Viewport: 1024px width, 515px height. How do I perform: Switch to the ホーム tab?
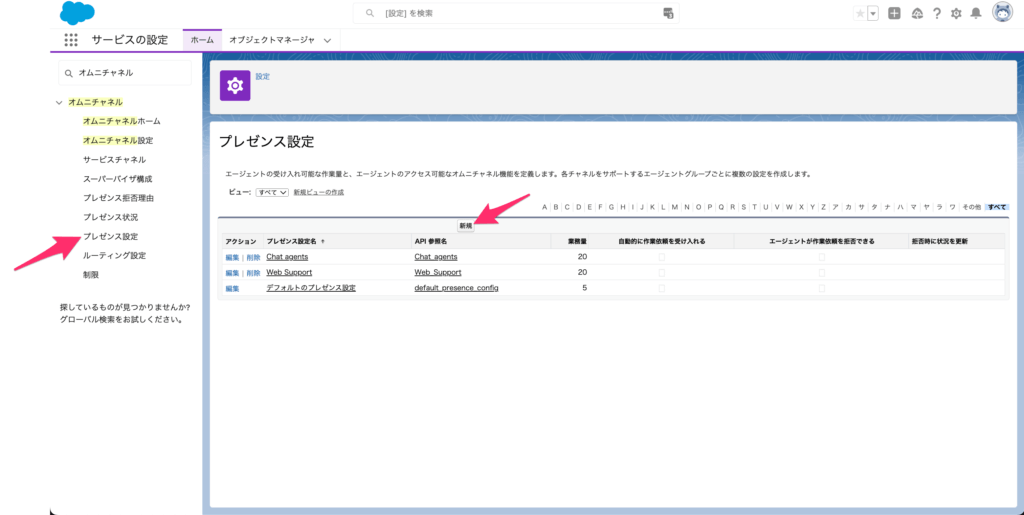point(202,40)
